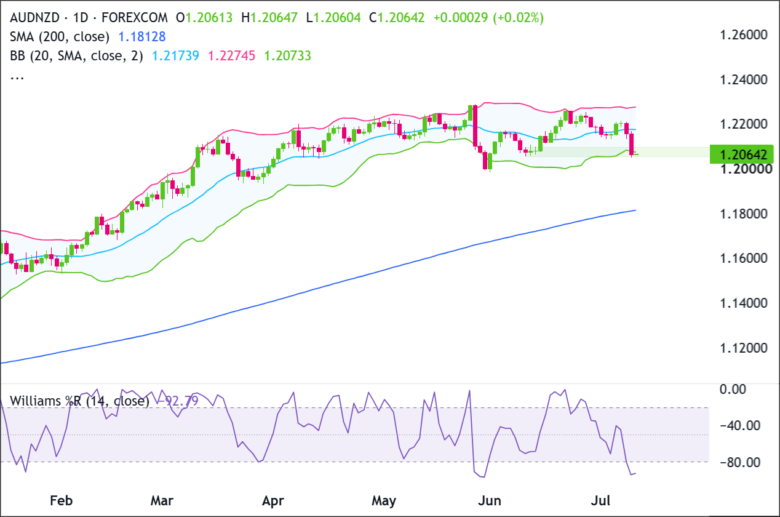
Task: Click the 1.18000 price axis label
Action: point(744,213)
